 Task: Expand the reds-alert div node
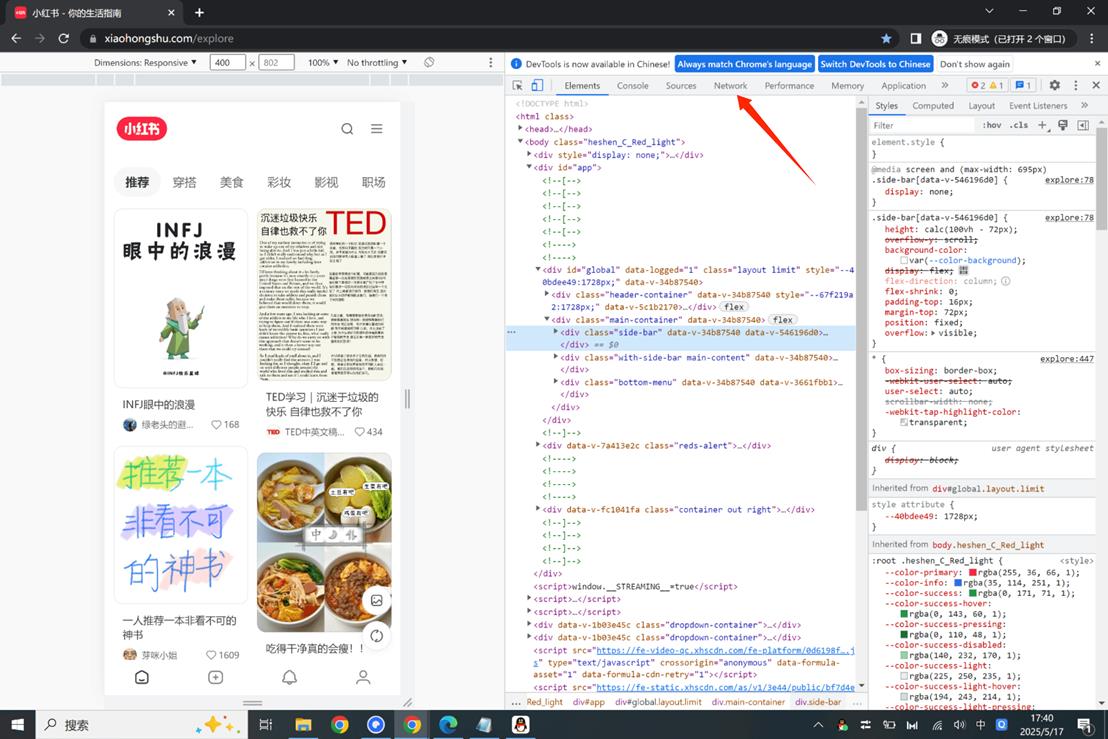[x=538, y=446]
